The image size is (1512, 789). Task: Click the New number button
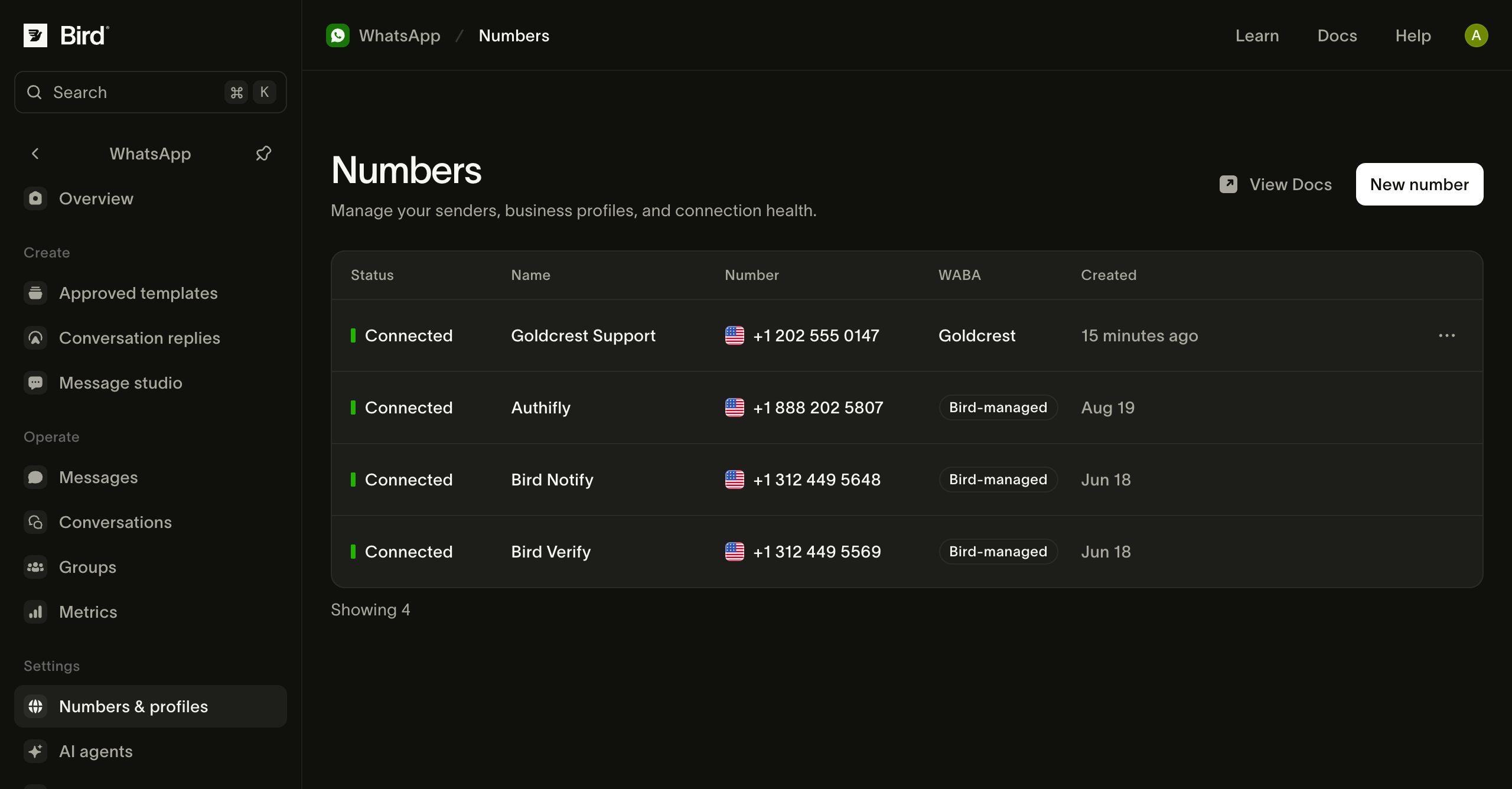[x=1419, y=184]
